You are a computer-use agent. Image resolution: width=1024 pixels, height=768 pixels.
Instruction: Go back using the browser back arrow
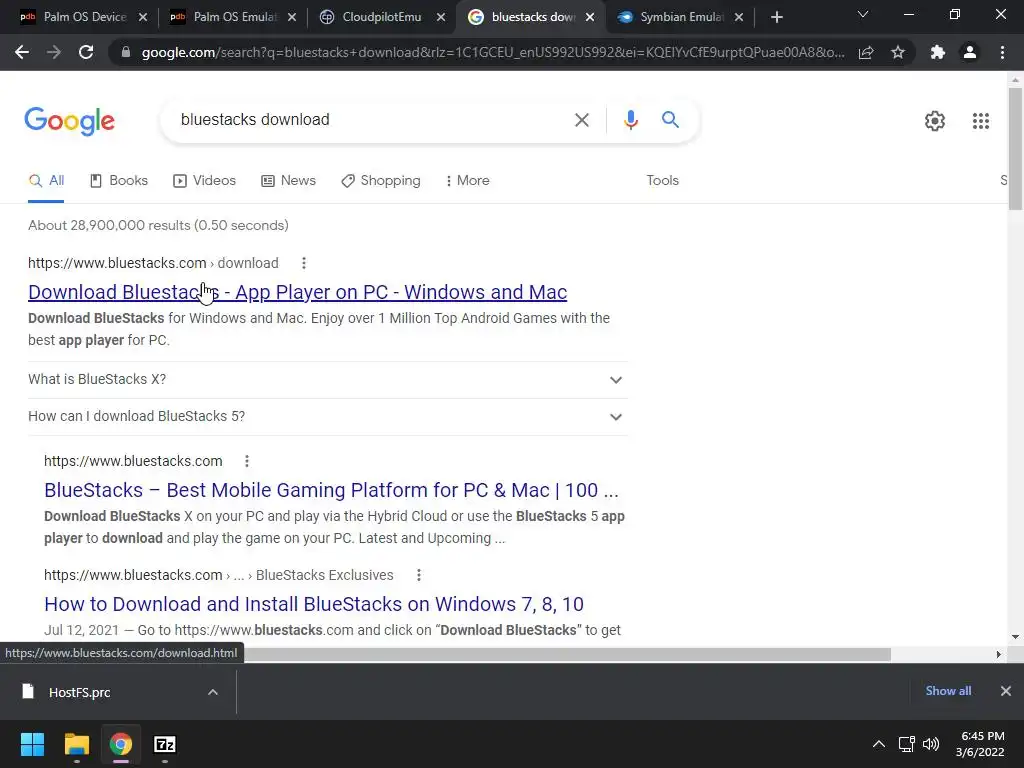[22, 52]
